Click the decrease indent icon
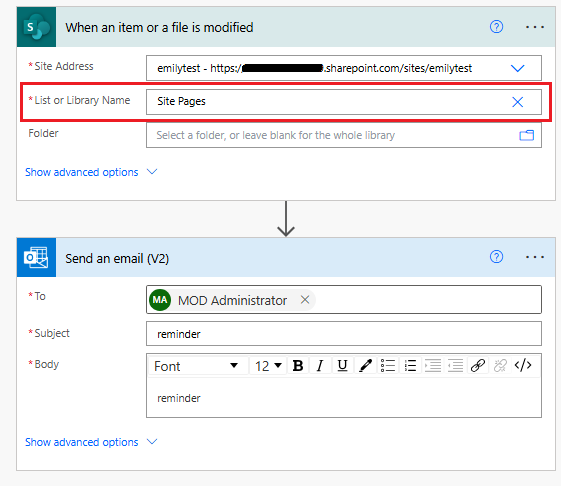 coord(455,366)
